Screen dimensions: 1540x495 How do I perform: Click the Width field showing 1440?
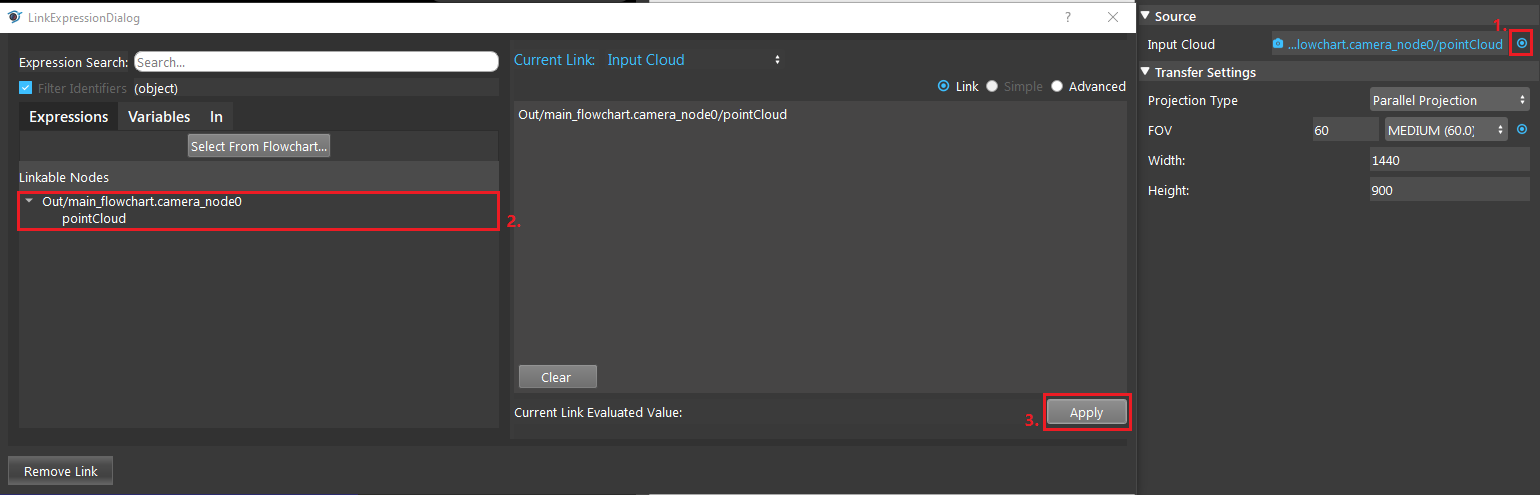tap(1450, 160)
